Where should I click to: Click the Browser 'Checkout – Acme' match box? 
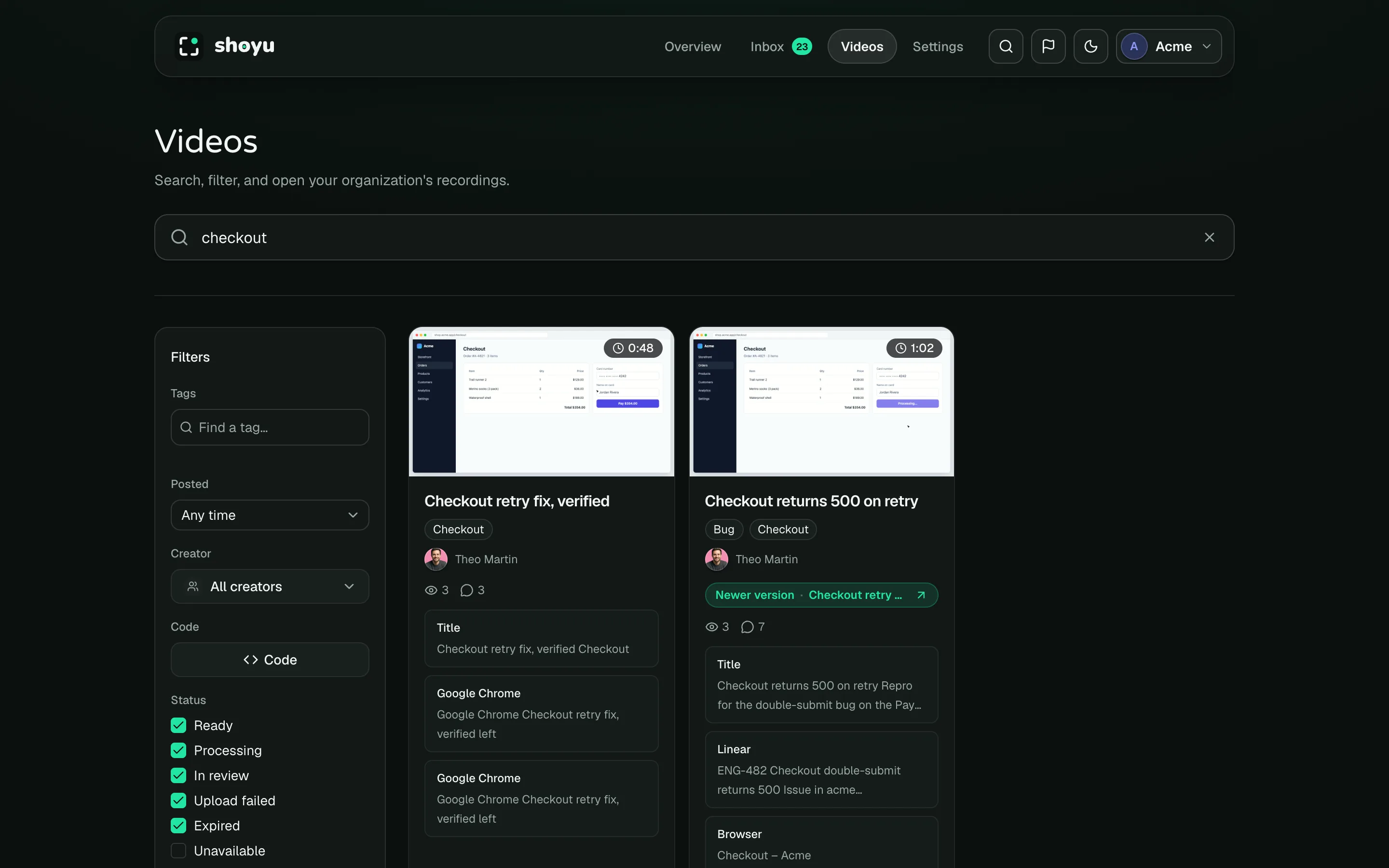coord(821,842)
